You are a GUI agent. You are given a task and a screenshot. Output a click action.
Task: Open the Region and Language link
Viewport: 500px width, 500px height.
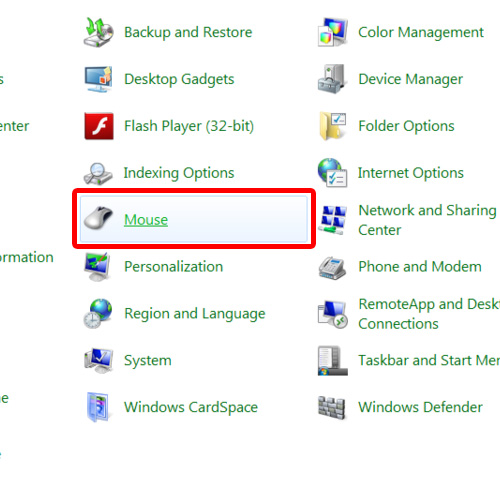point(195,314)
